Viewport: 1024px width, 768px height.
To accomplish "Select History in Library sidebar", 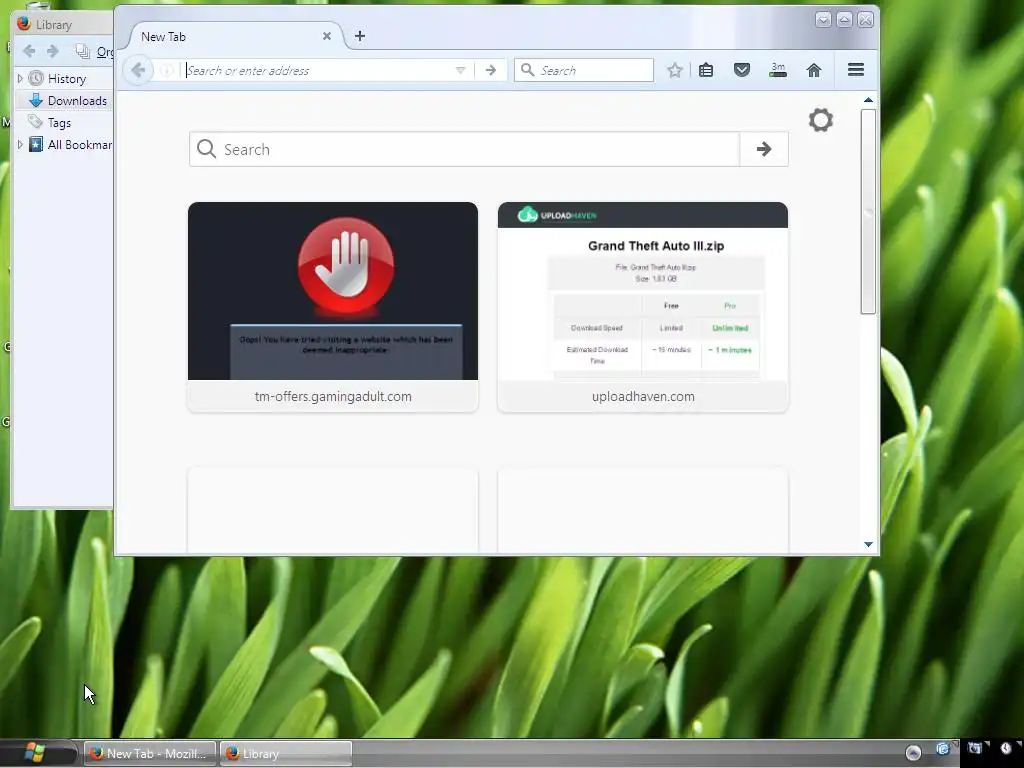I will click(x=67, y=78).
